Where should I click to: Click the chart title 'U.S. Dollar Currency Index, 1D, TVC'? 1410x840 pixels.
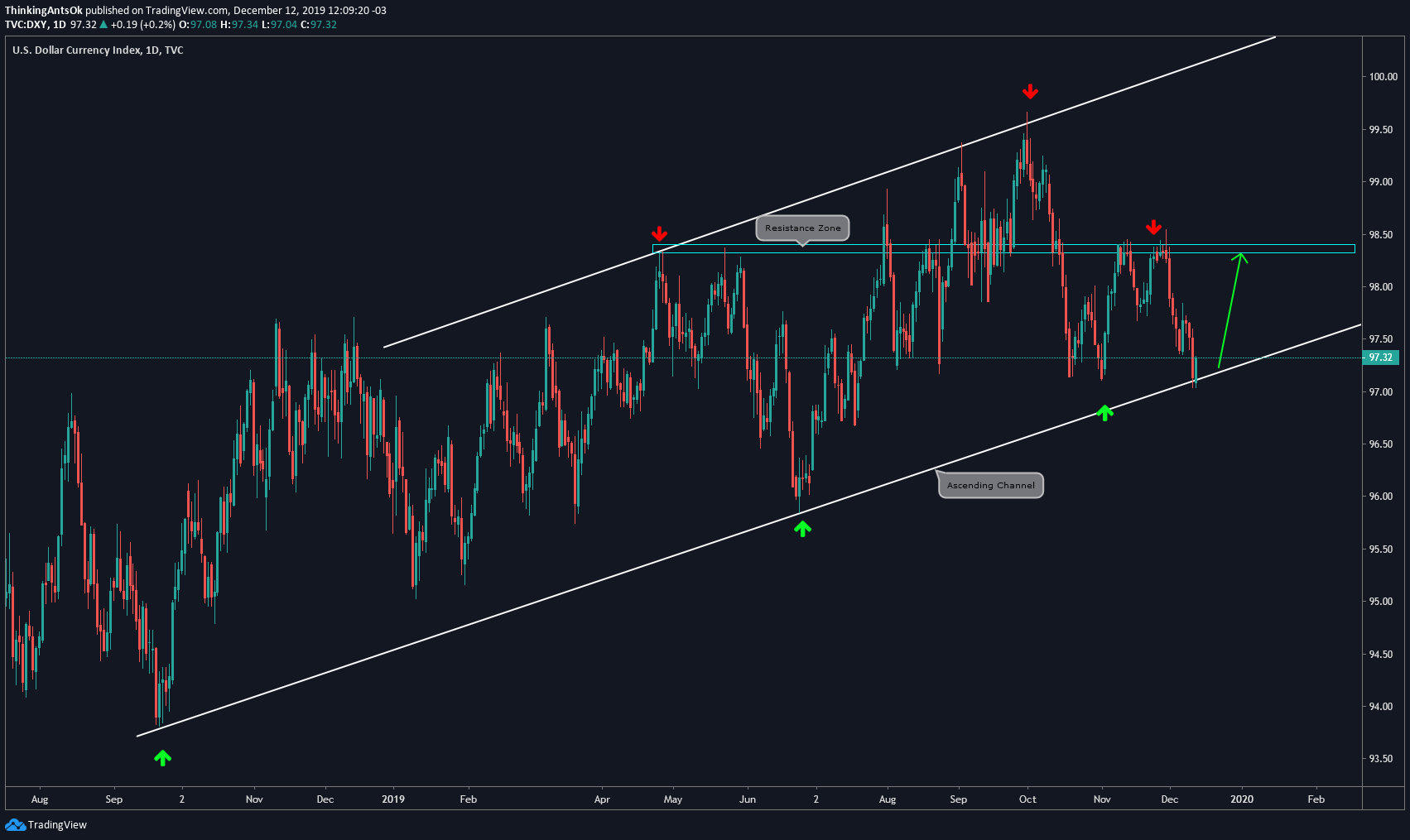pyautogui.click(x=98, y=50)
